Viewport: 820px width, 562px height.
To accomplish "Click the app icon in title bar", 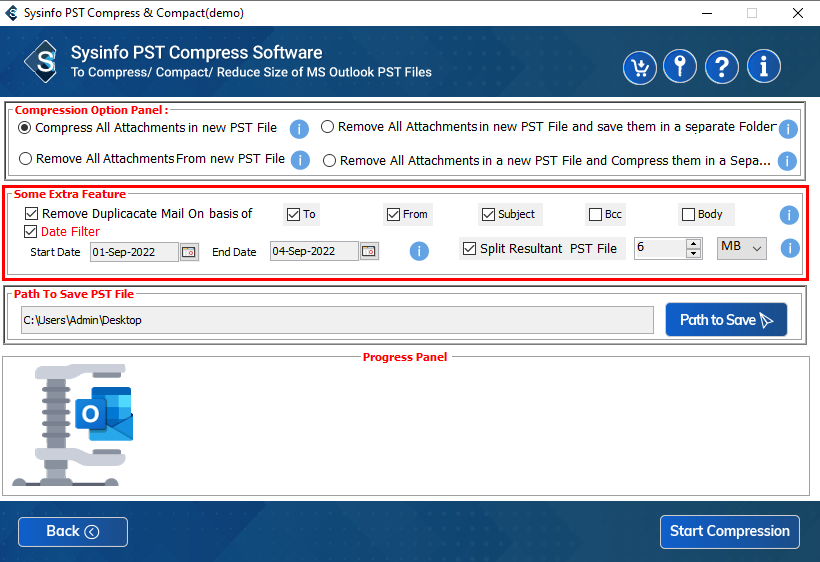I will coord(12,13).
